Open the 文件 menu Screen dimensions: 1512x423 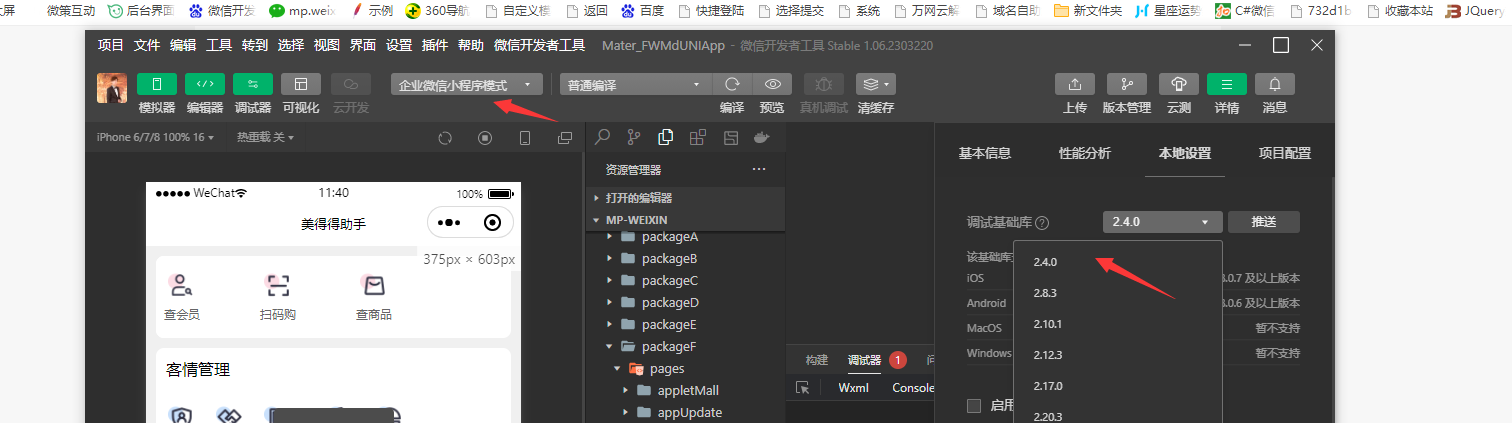click(147, 45)
